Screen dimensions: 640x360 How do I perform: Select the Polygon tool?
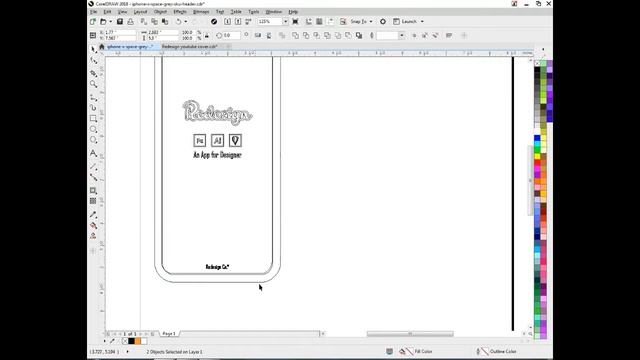93,140
